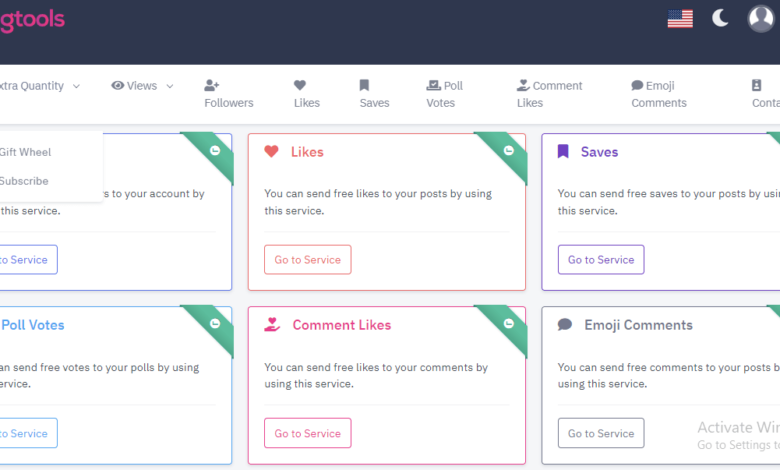Click the Likes card description text

tap(378, 202)
